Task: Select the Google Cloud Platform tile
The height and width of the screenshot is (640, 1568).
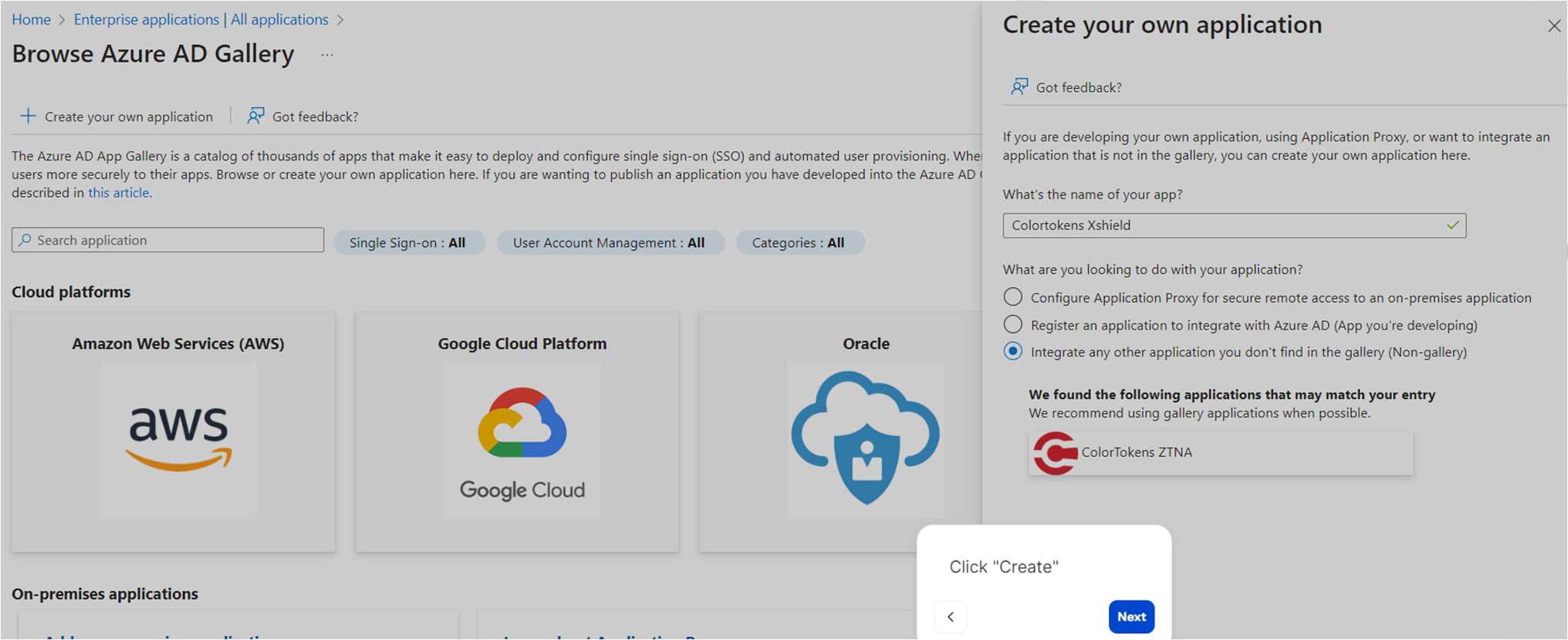Action: click(522, 439)
